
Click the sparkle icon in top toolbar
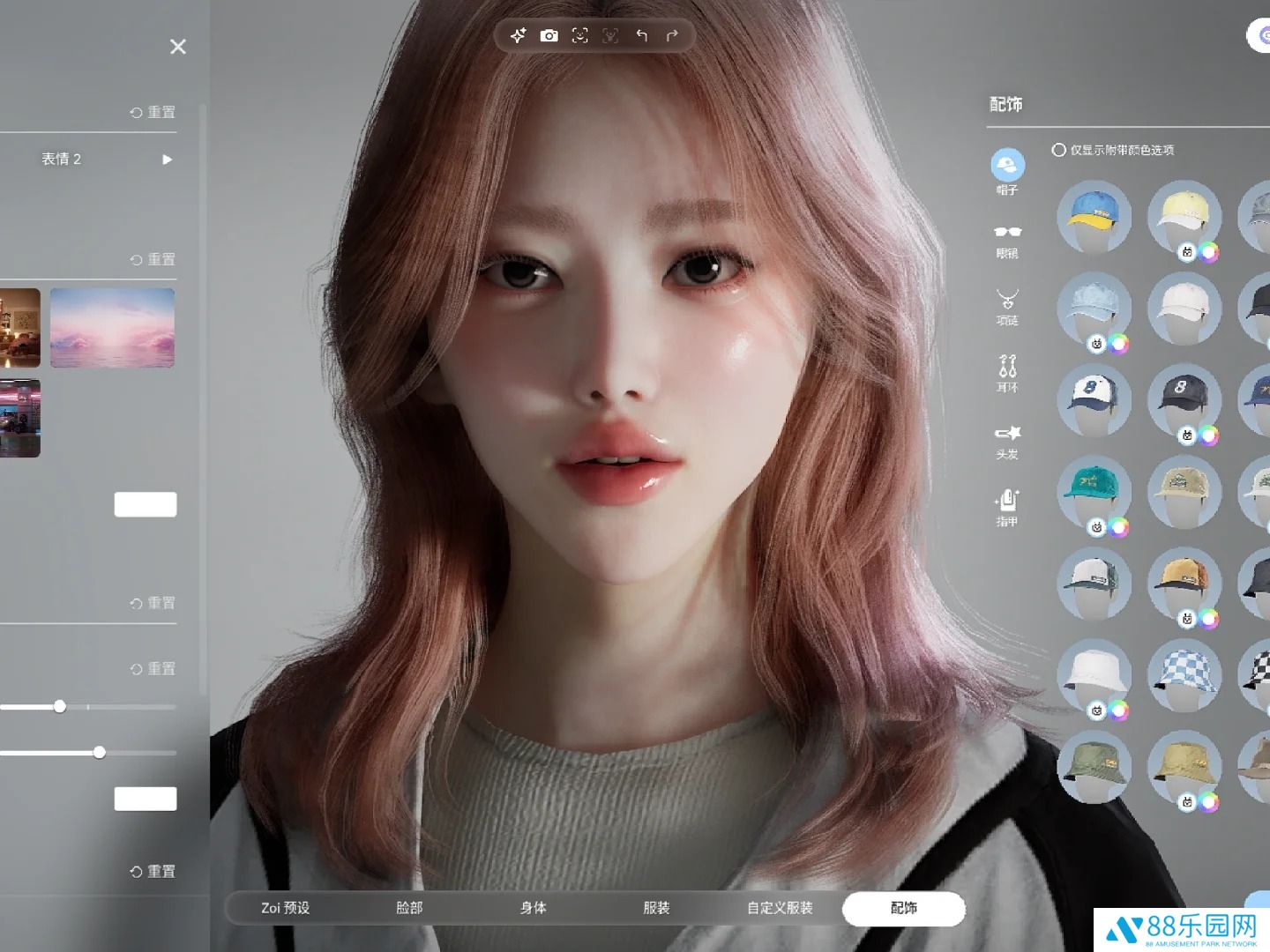click(x=518, y=35)
